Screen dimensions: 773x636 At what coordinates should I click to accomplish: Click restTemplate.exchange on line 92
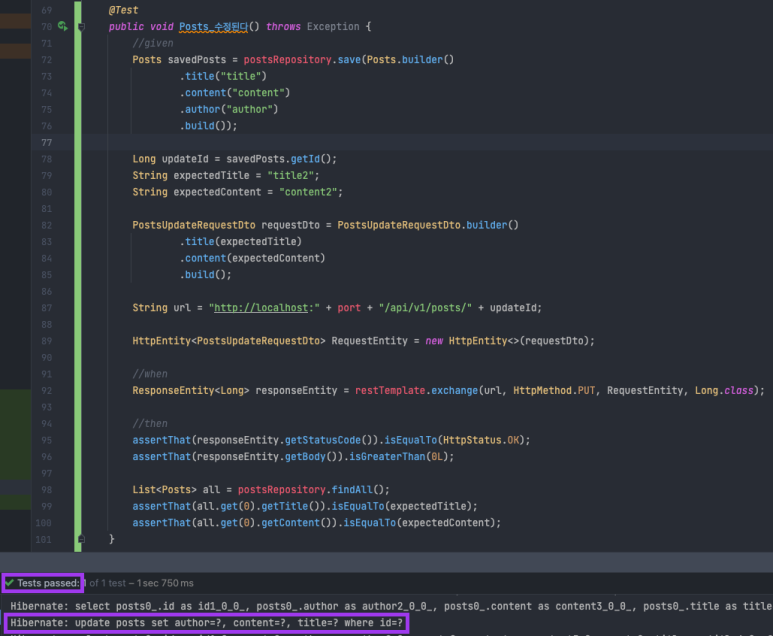(x=417, y=390)
